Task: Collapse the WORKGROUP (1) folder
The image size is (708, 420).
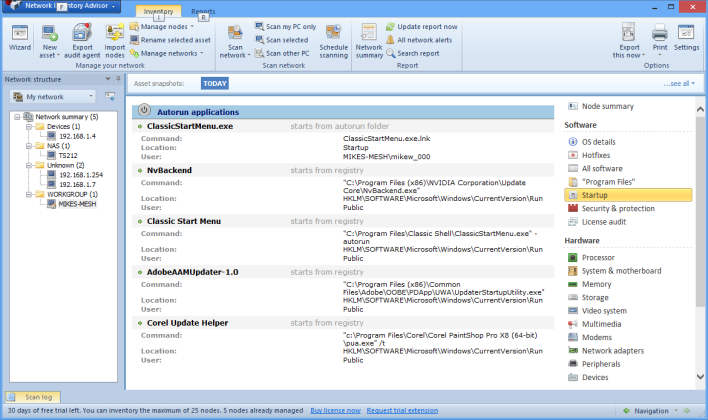Action: 29,194
